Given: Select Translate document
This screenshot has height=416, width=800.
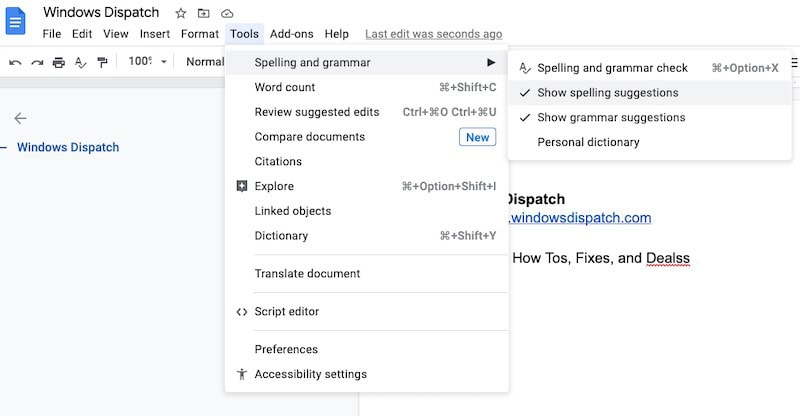Looking at the screenshot, I should click(366, 274).
